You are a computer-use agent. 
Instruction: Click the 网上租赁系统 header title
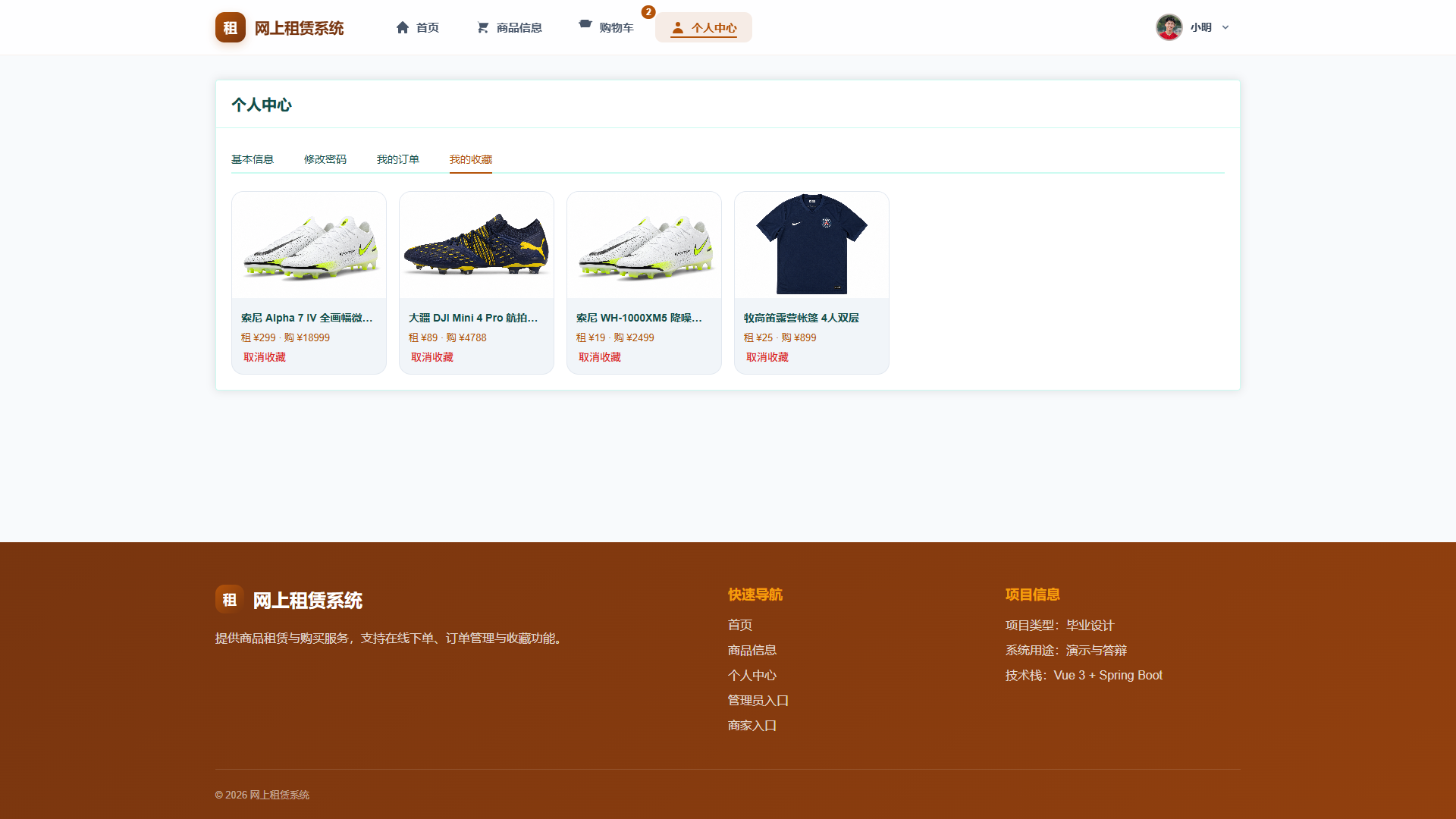tap(300, 28)
